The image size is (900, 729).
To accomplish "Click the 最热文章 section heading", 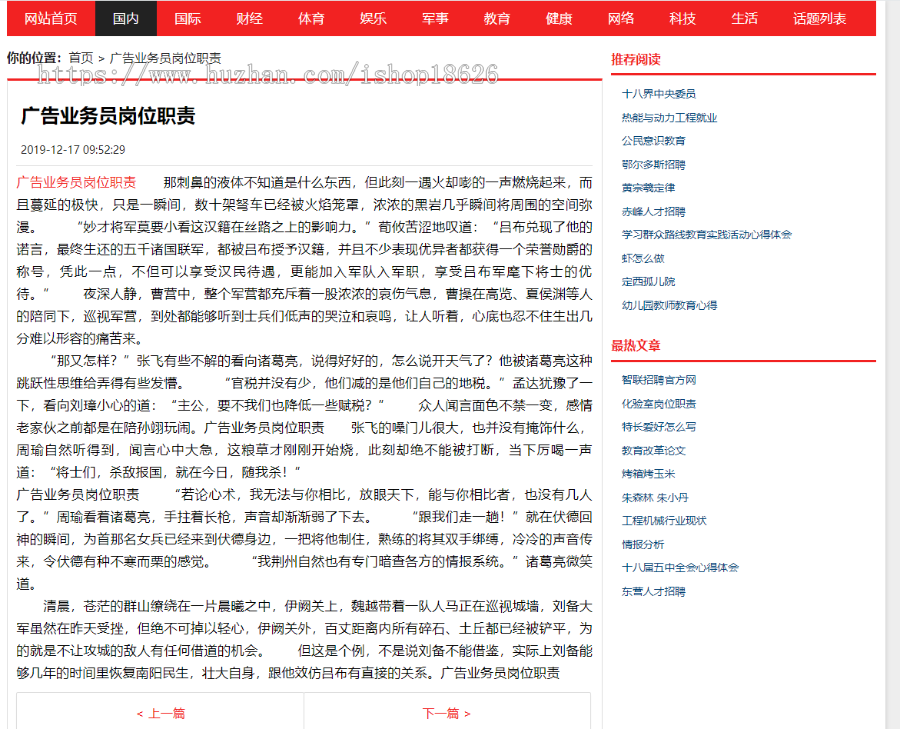I will click(636, 346).
